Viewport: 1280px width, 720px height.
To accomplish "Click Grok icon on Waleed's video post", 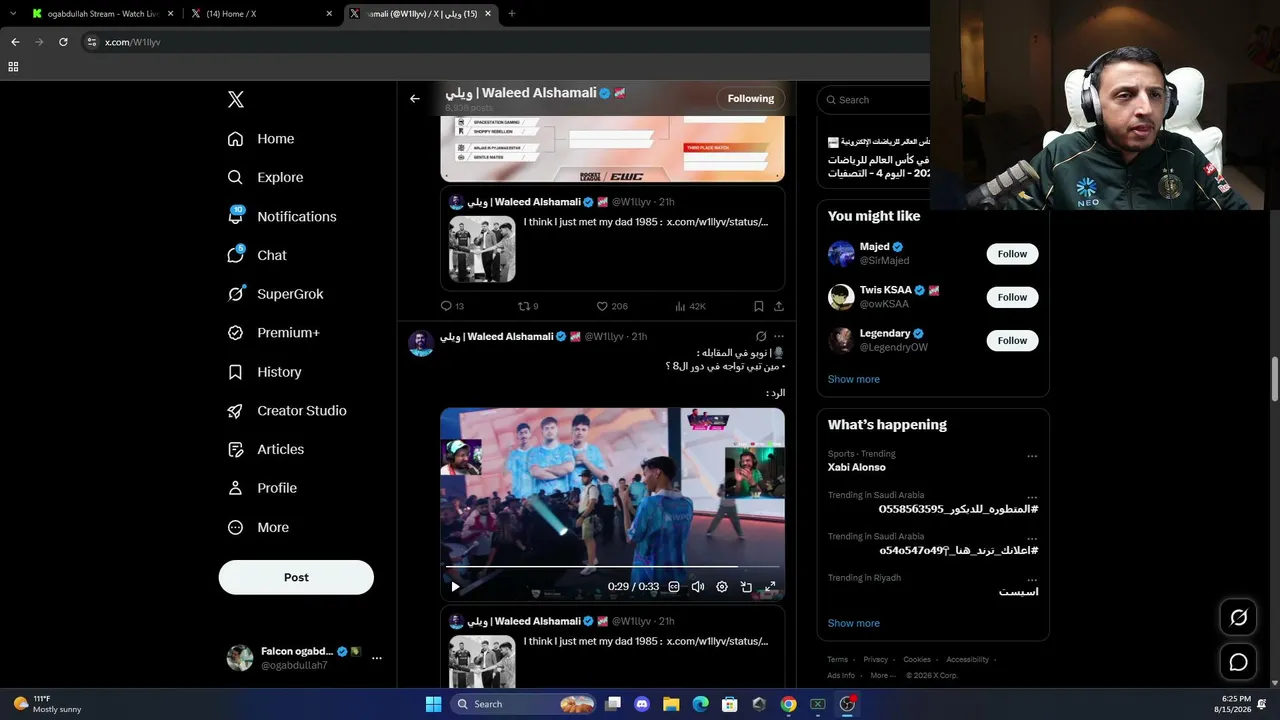I will pos(761,336).
